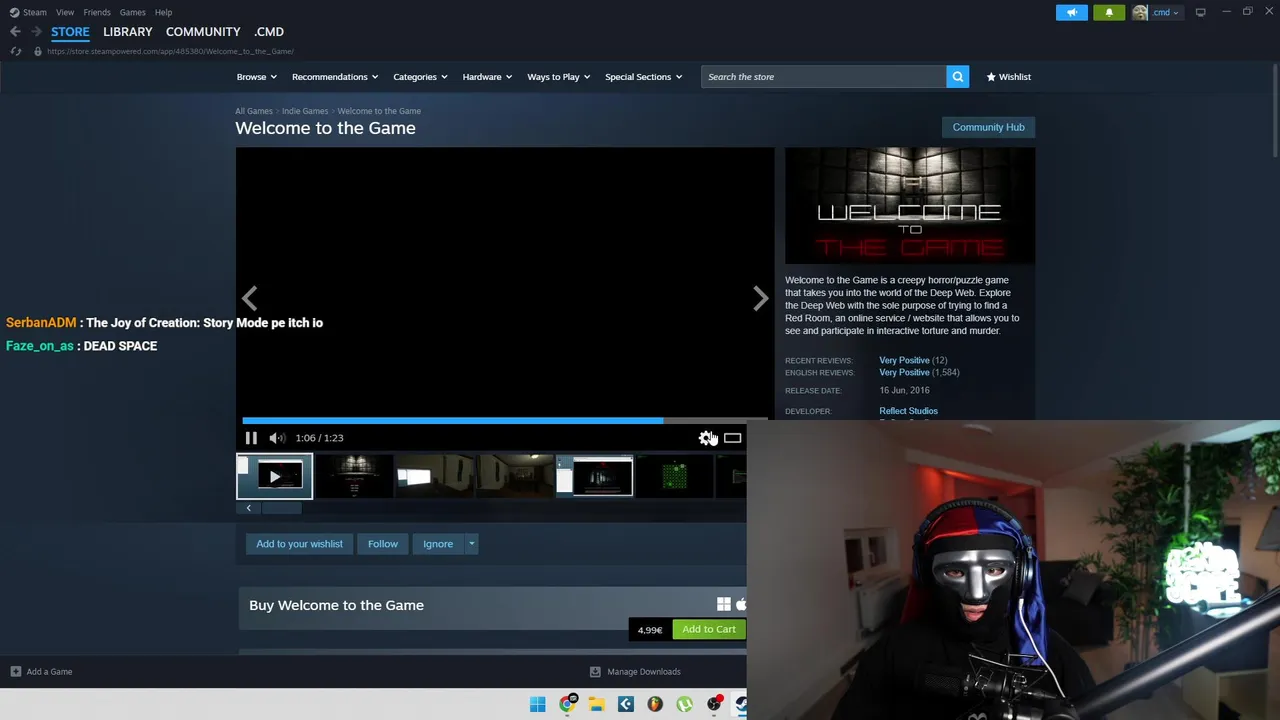The height and width of the screenshot is (720, 1280).
Task: Open the .CMD profile tab
Action: pos(269,32)
